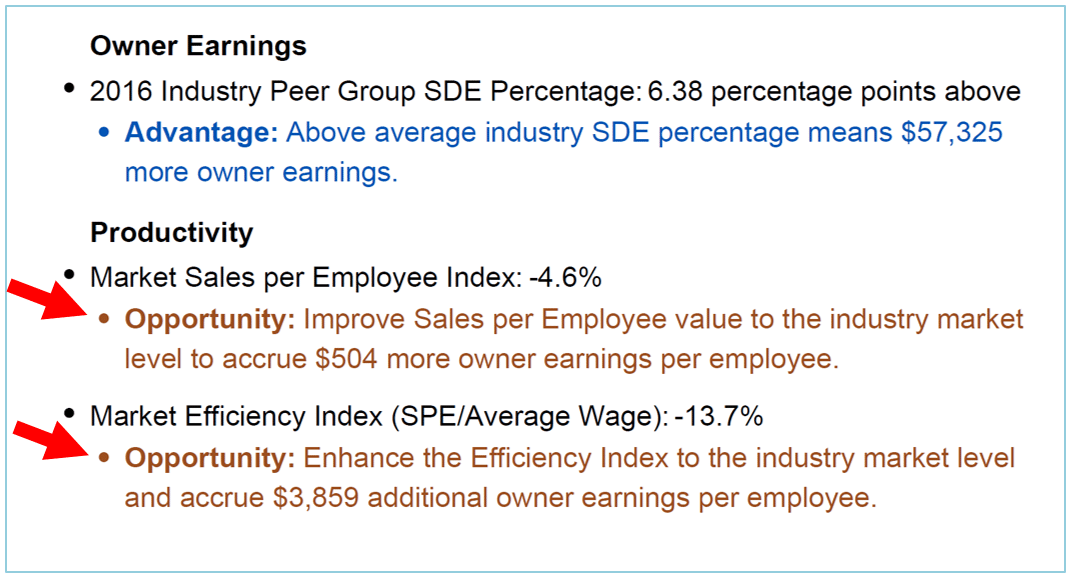Click the Opportunity label about the Efficiency Index

(210, 458)
